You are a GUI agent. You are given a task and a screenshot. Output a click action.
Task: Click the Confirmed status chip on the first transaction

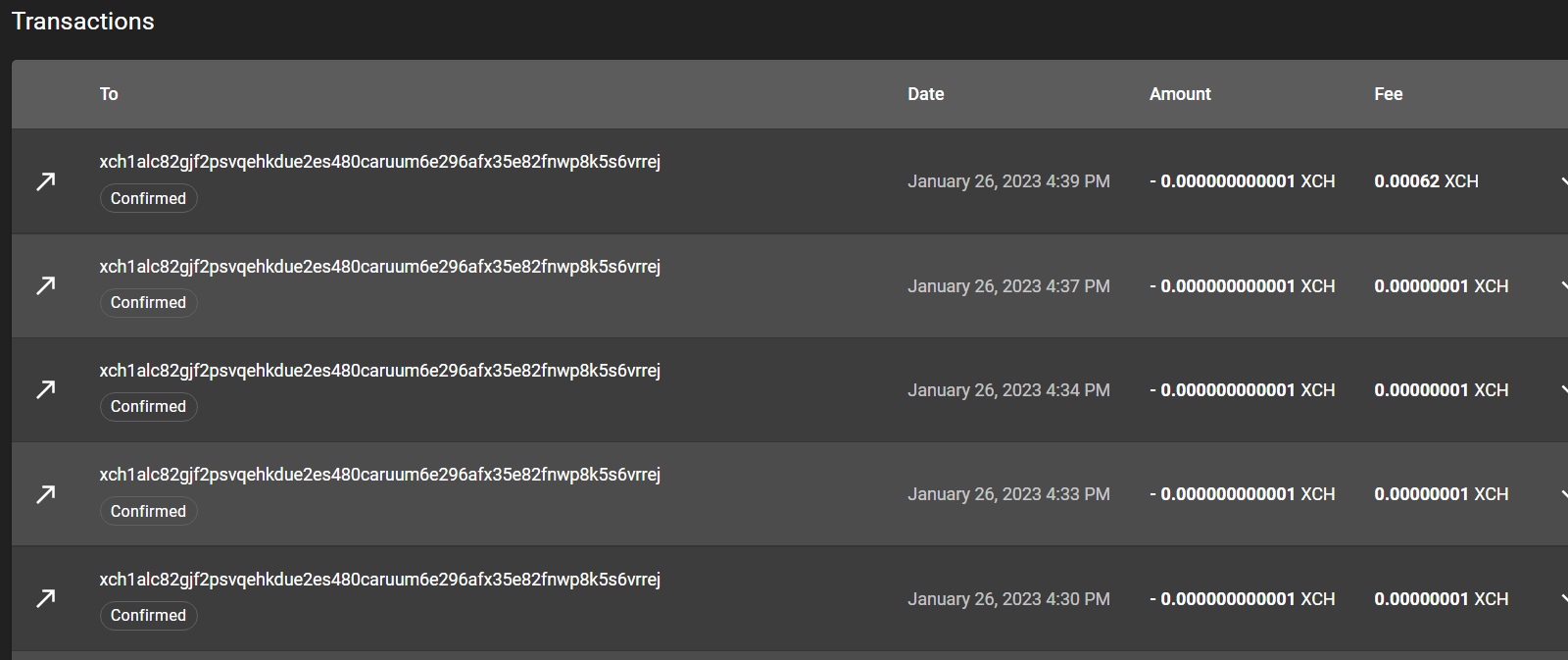click(x=148, y=198)
